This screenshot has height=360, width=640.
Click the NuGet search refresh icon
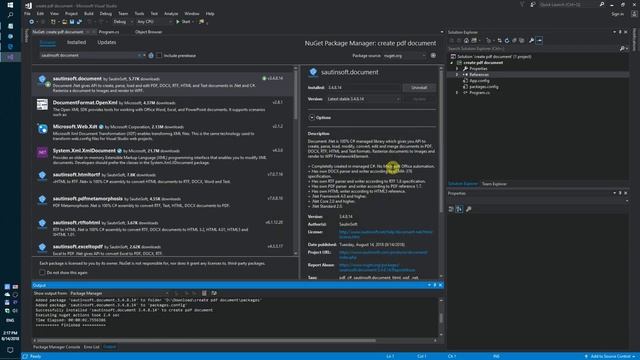pyautogui.click(x=151, y=56)
